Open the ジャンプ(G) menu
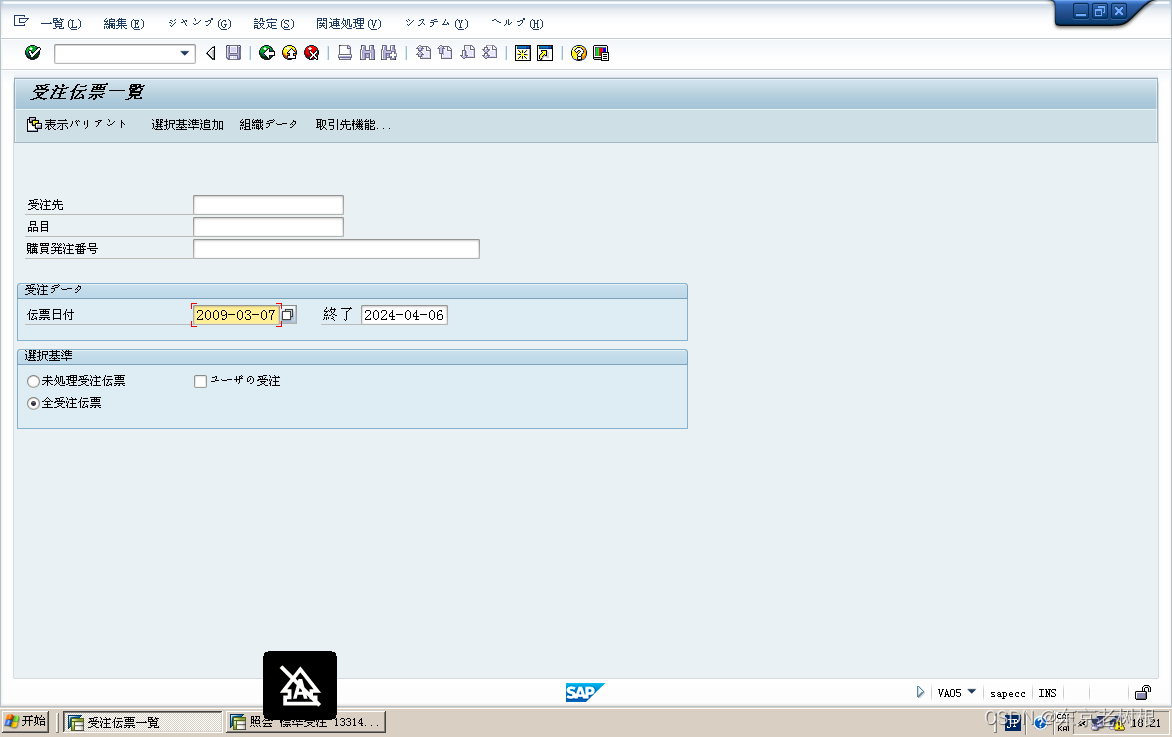The width and height of the screenshot is (1172, 737). tap(200, 24)
